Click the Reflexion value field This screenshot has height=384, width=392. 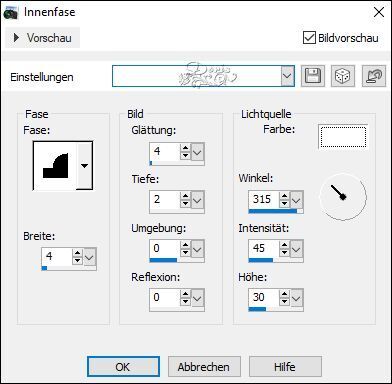point(165,298)
